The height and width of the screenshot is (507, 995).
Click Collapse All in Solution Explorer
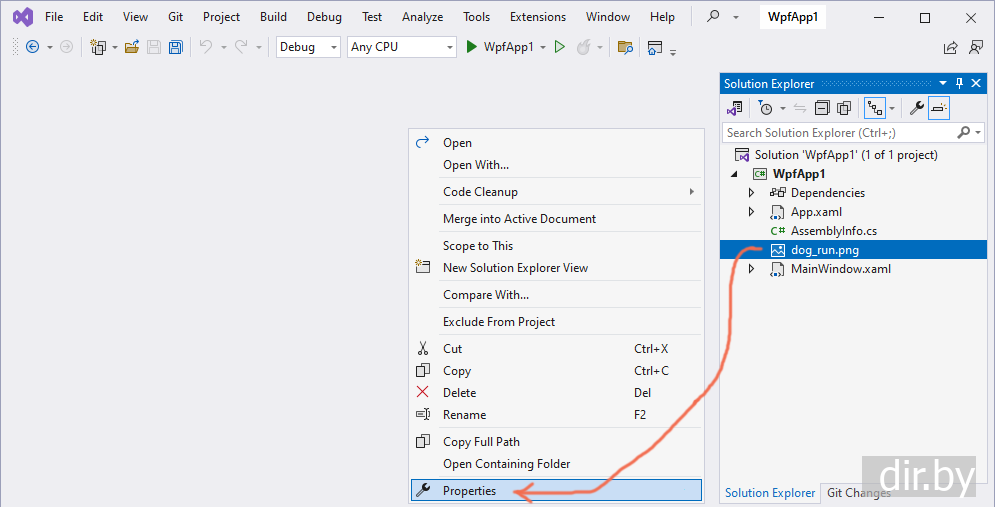tap(823, 108)
